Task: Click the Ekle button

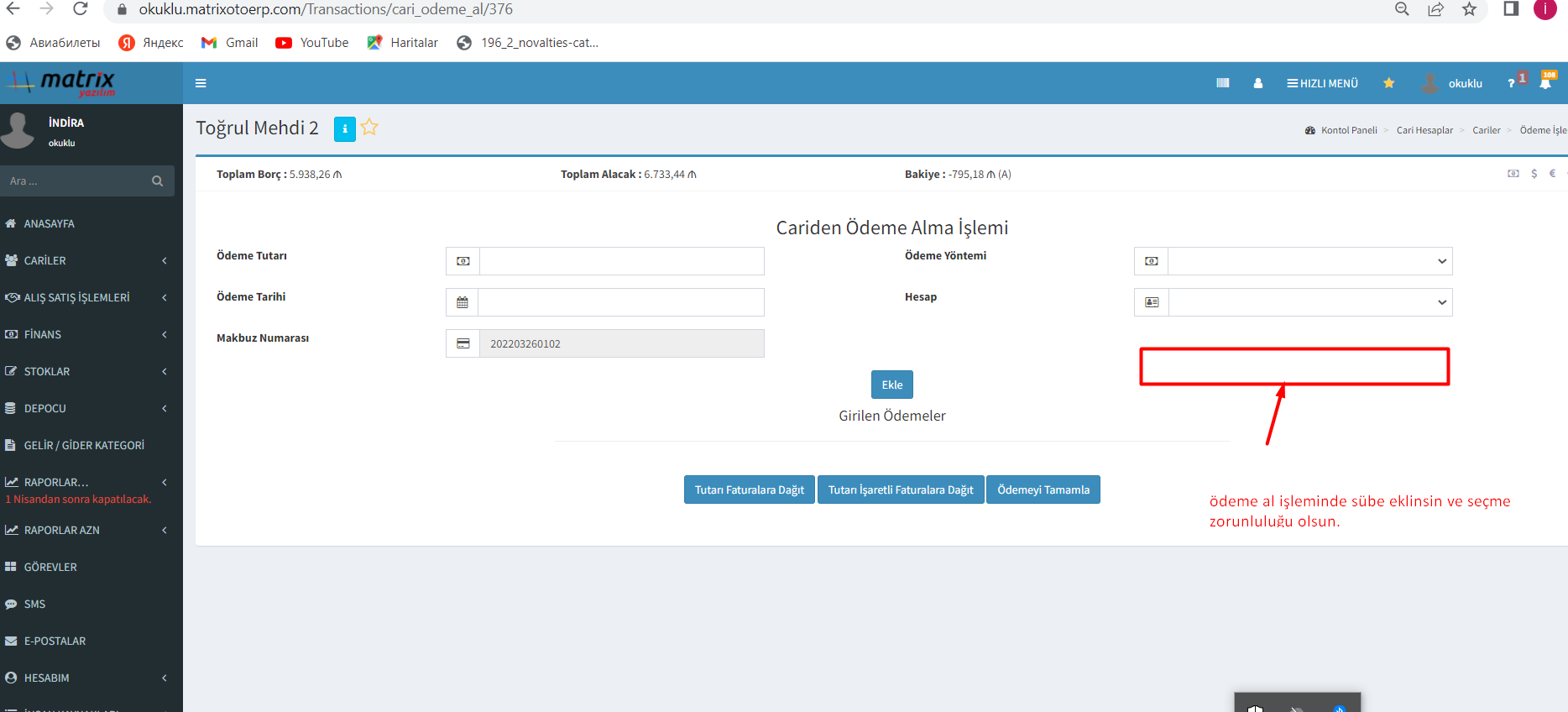Action: click(891, 385)
